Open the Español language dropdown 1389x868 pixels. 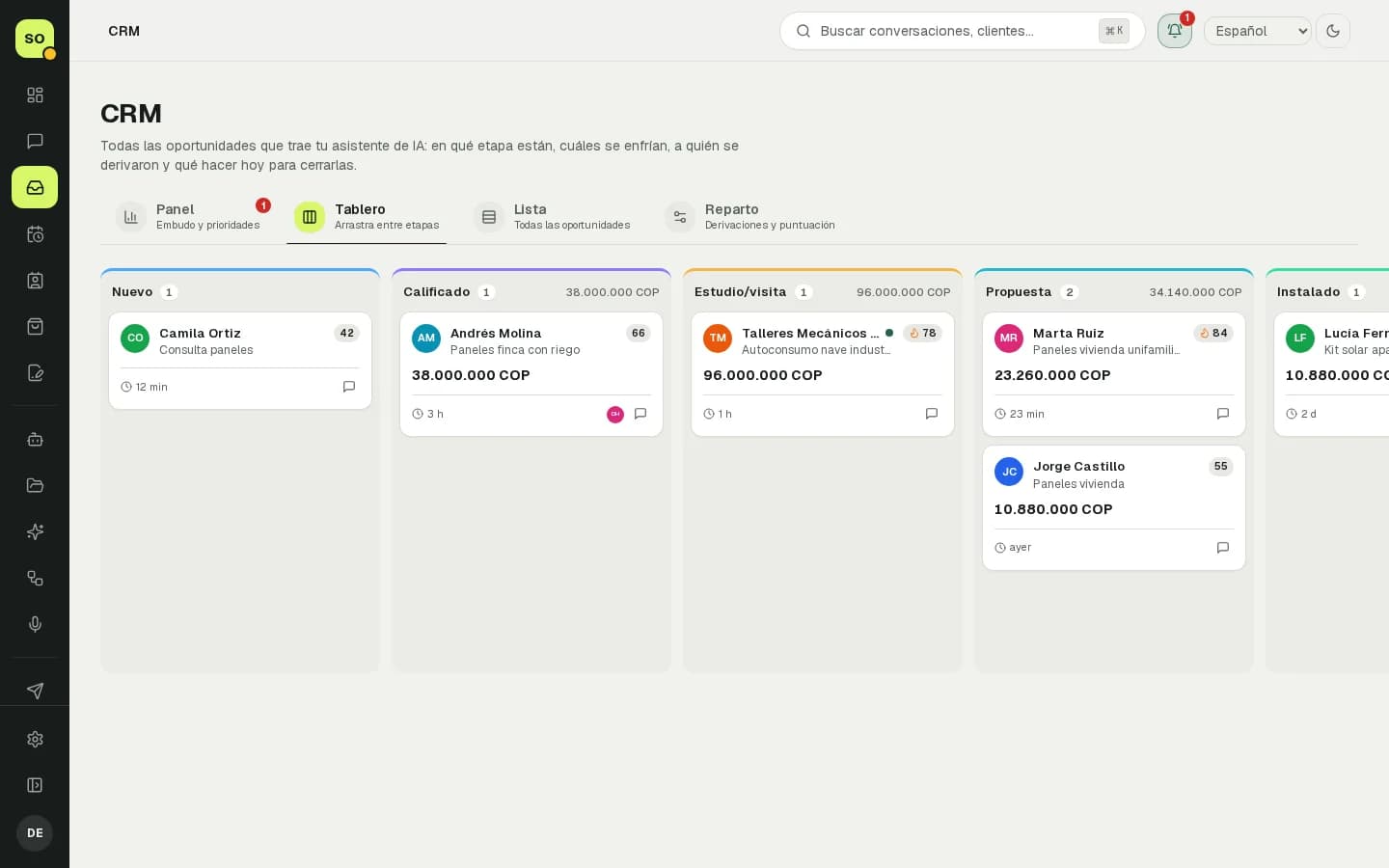[1258, 31]
